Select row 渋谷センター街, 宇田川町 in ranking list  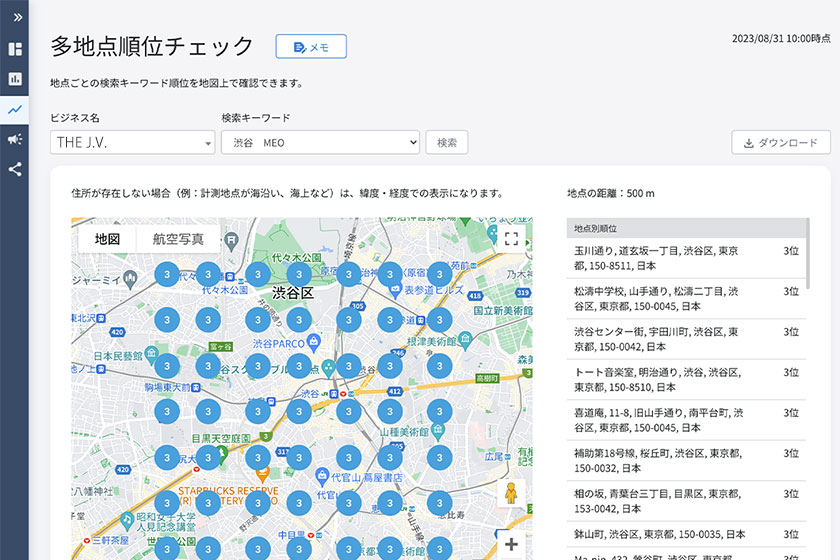(686, 339)
